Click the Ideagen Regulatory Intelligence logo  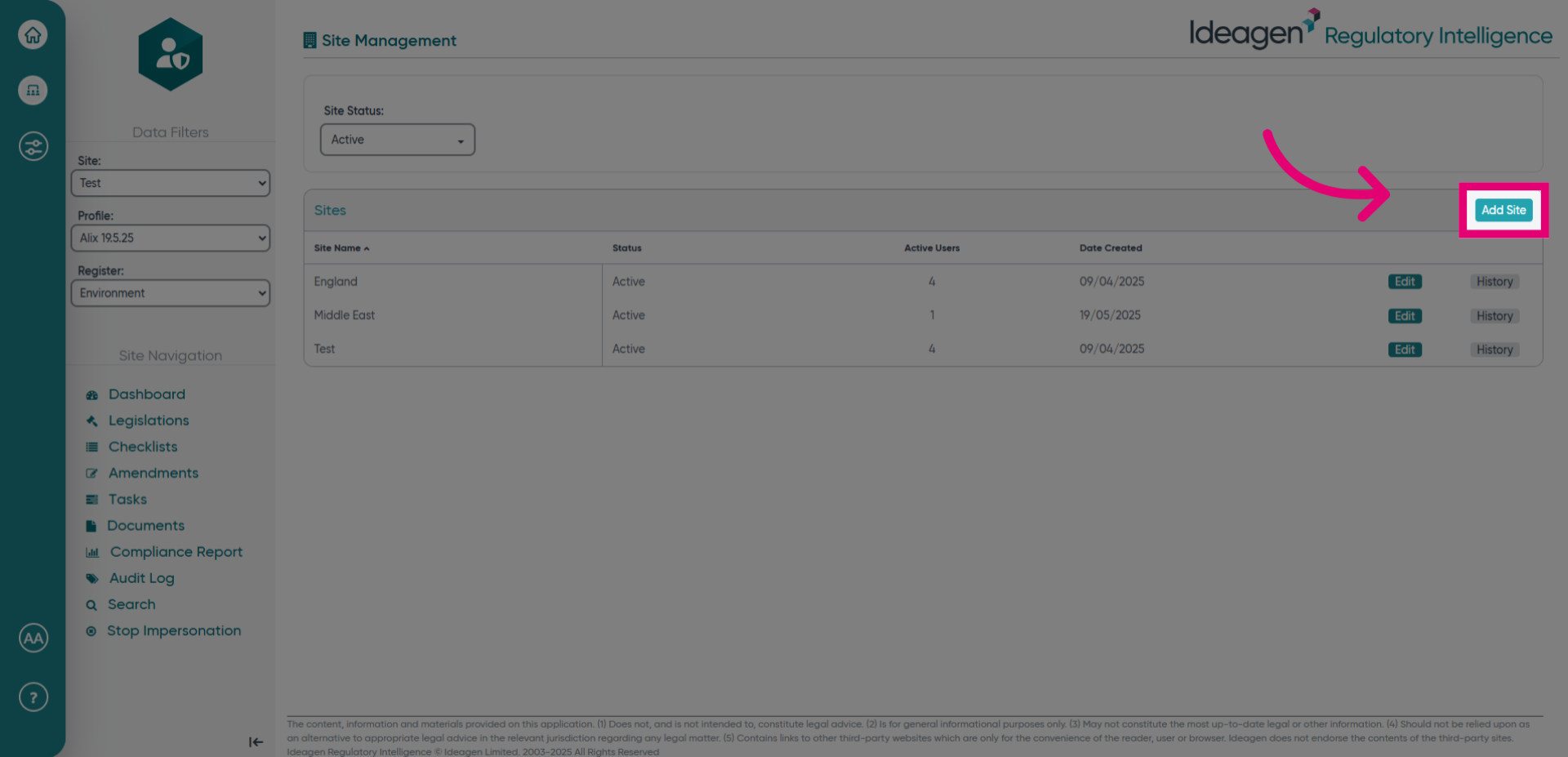(1370, 31)
